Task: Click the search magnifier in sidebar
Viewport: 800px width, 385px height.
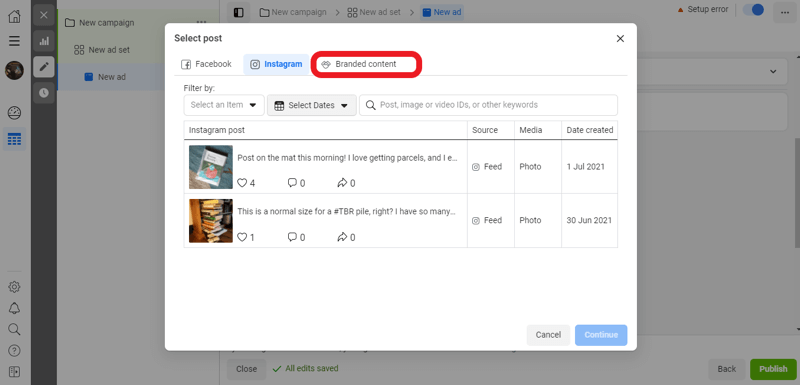Action: click(14, 329)
